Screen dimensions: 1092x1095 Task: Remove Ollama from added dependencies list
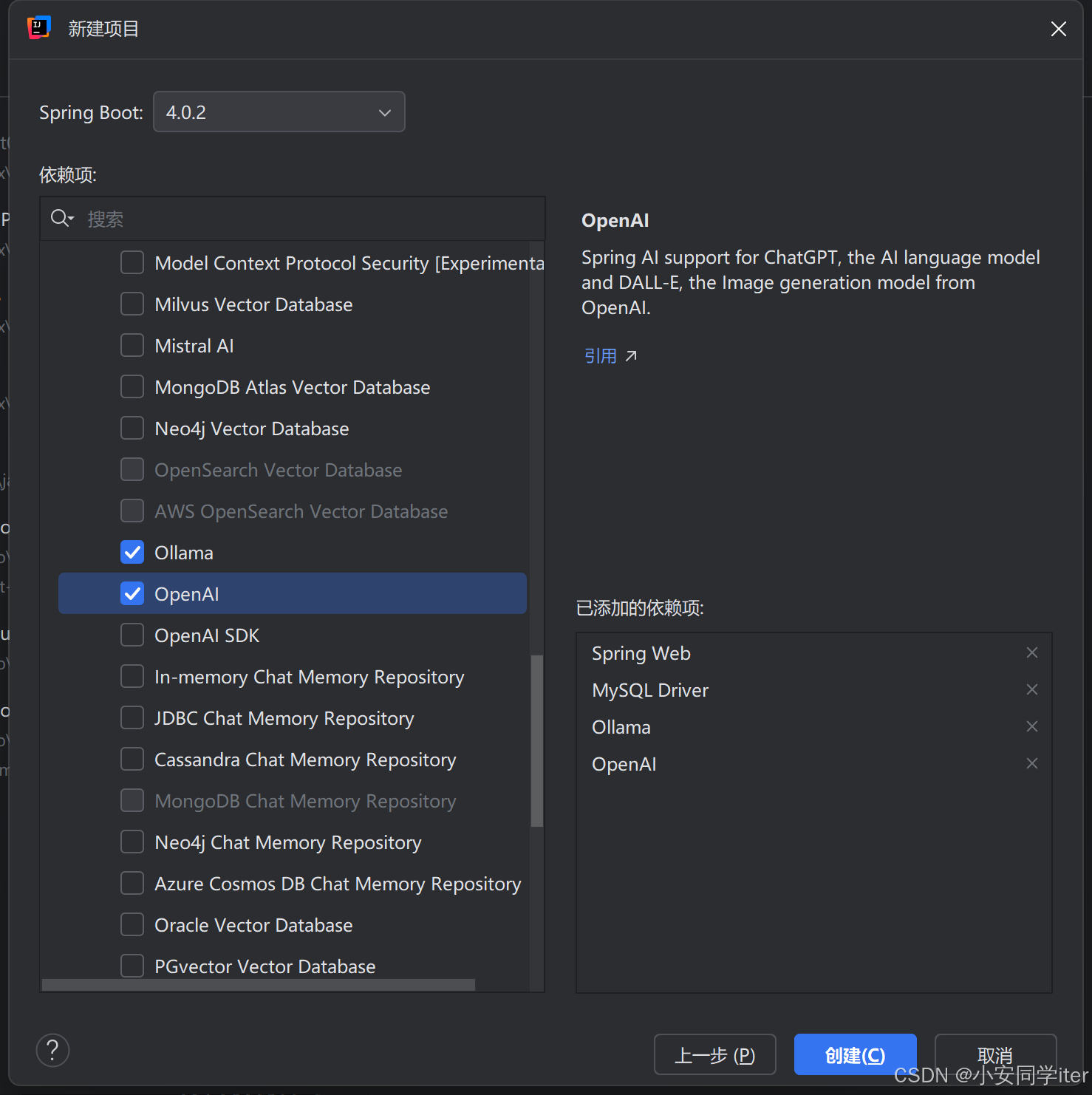coord(1032,726)
